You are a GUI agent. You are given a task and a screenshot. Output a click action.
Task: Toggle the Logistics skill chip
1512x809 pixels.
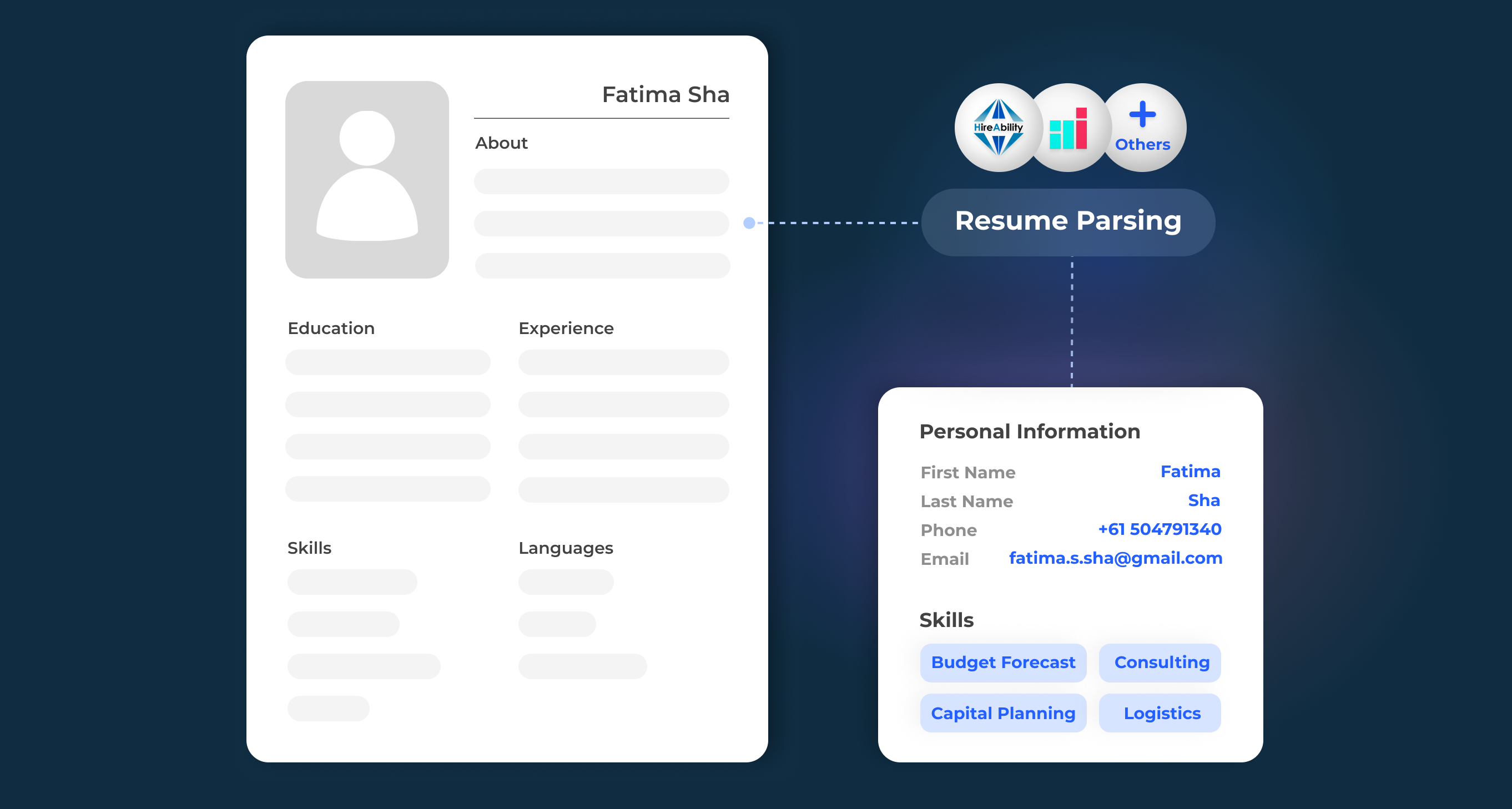tap(1160, 713)
